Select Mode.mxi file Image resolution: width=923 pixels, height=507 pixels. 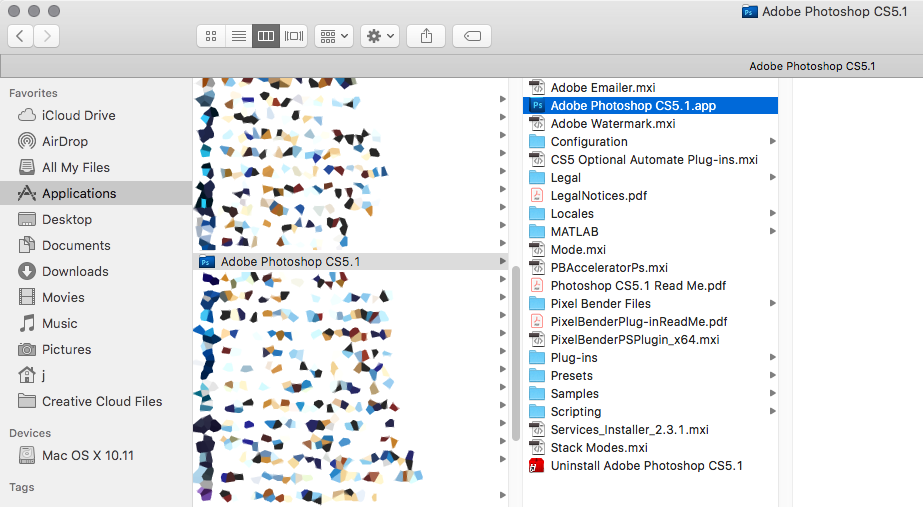(650, 250)
